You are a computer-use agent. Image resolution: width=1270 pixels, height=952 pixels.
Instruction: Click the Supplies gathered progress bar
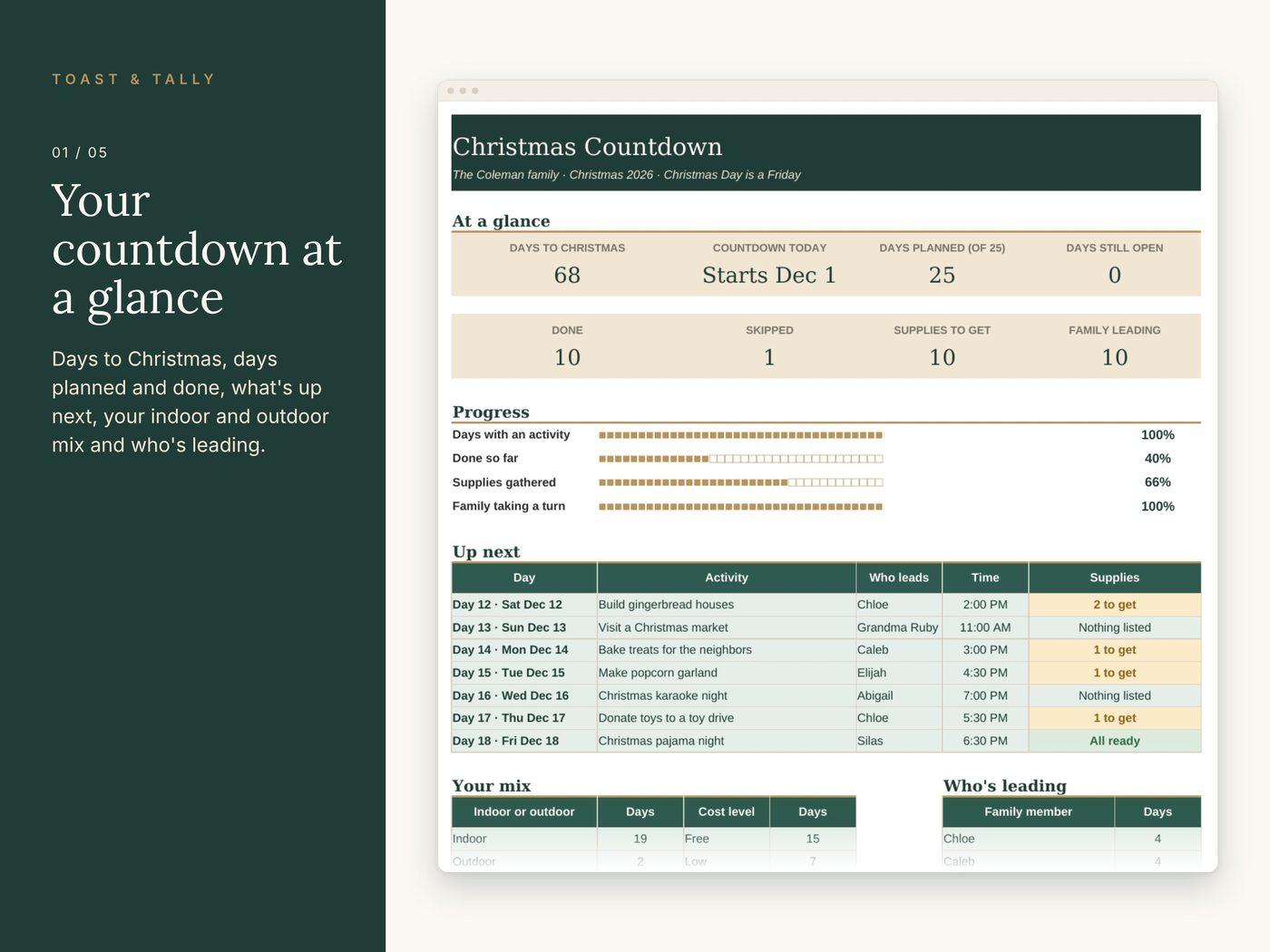pyautogui.click(x=740, y=482)
